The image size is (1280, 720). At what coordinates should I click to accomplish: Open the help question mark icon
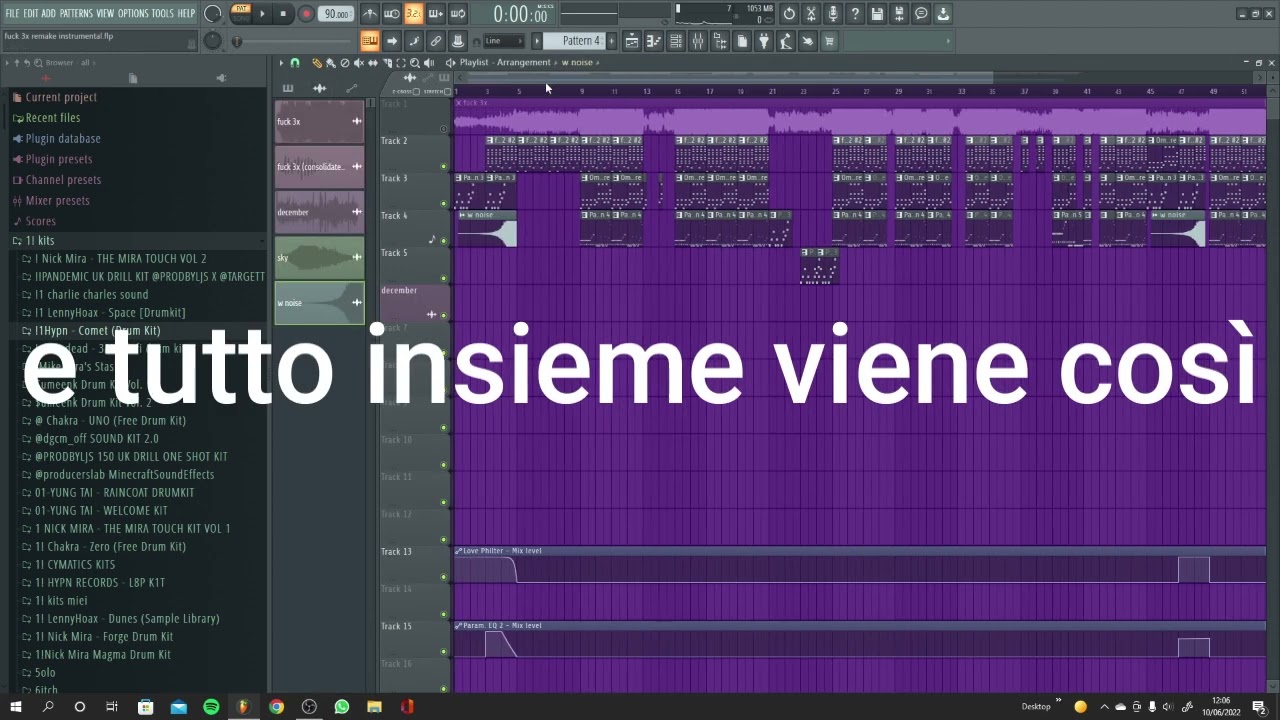855,14
